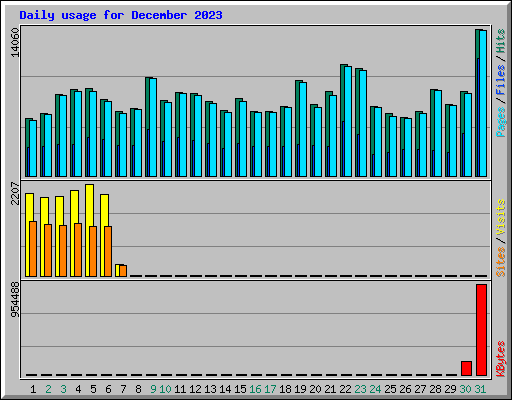Click day label 31 on the x-axis
The height and width of the screenshot is (400, 512).
(x=480, y=389)
